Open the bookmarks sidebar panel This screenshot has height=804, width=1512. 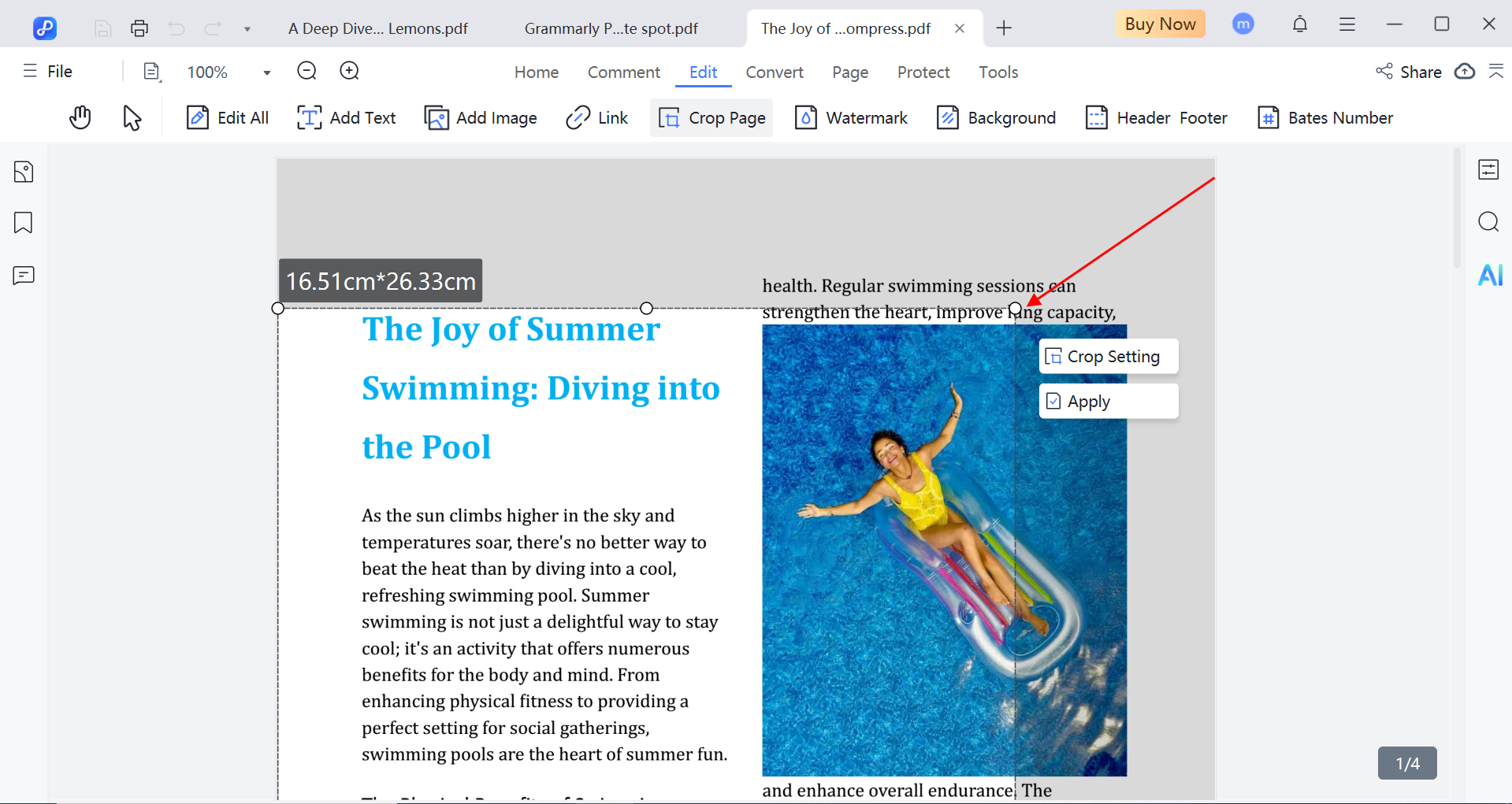coord(24,223)
